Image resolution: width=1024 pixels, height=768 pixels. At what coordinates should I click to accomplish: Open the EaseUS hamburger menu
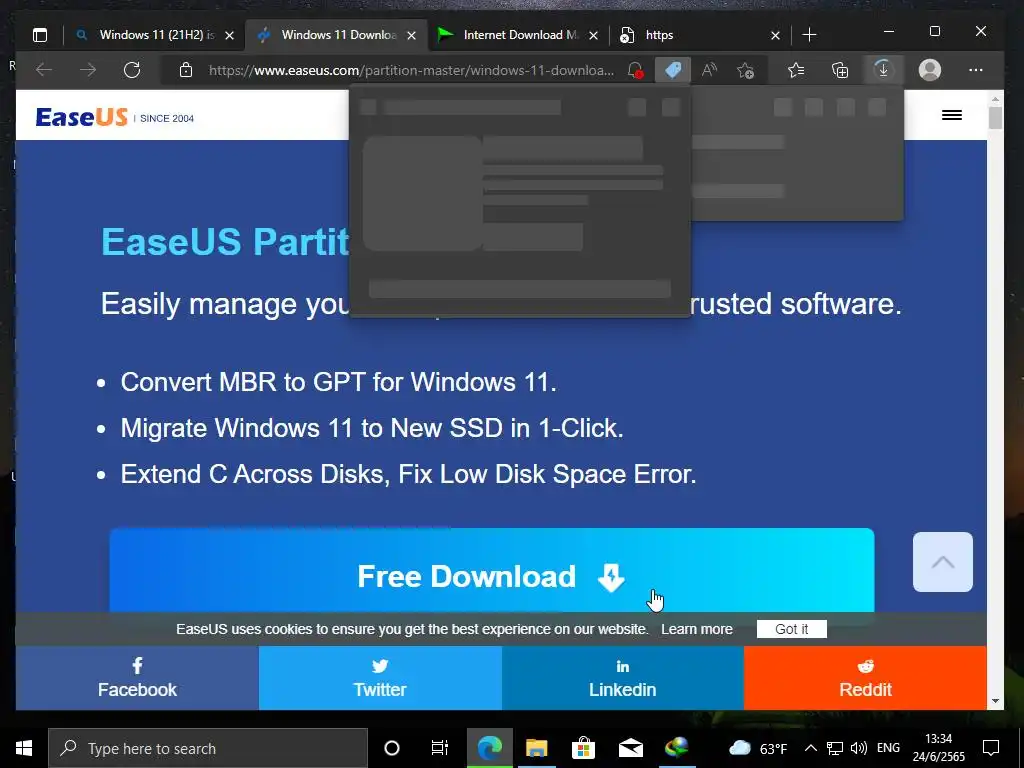click(952, 115)
